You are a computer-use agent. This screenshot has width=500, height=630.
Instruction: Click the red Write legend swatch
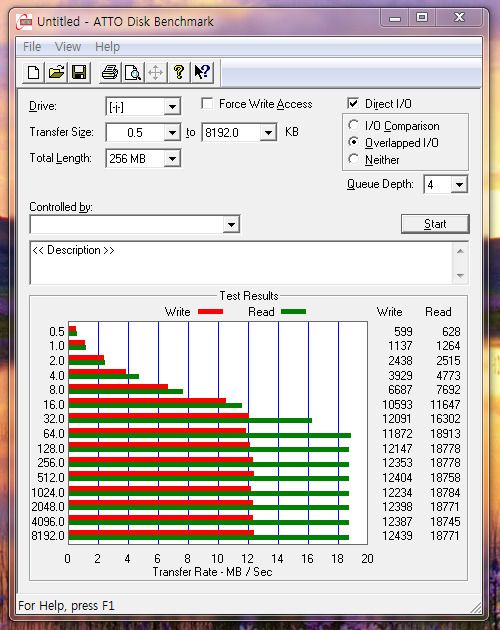(210, 312)
